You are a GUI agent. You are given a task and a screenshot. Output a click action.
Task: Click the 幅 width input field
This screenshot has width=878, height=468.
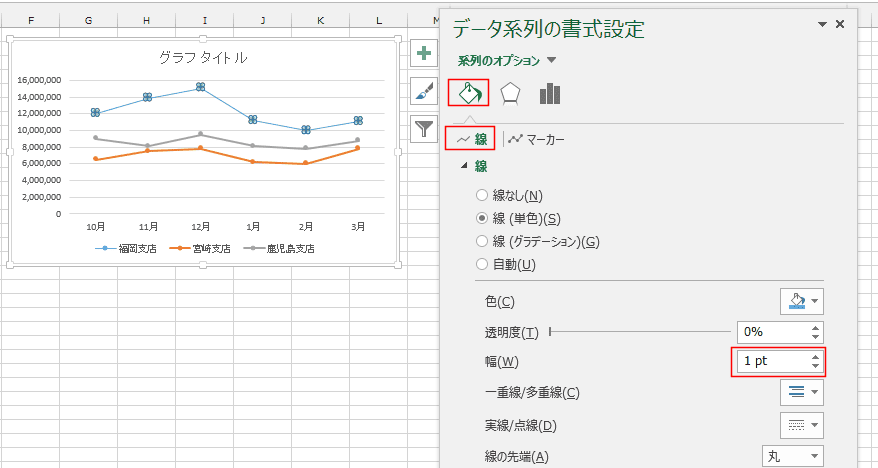tap(772, 362)
